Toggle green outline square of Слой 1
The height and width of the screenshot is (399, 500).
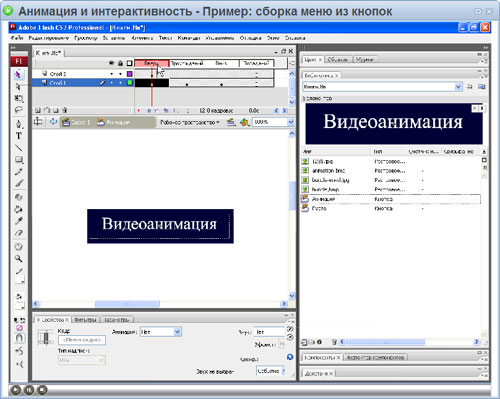click(130, 83)
